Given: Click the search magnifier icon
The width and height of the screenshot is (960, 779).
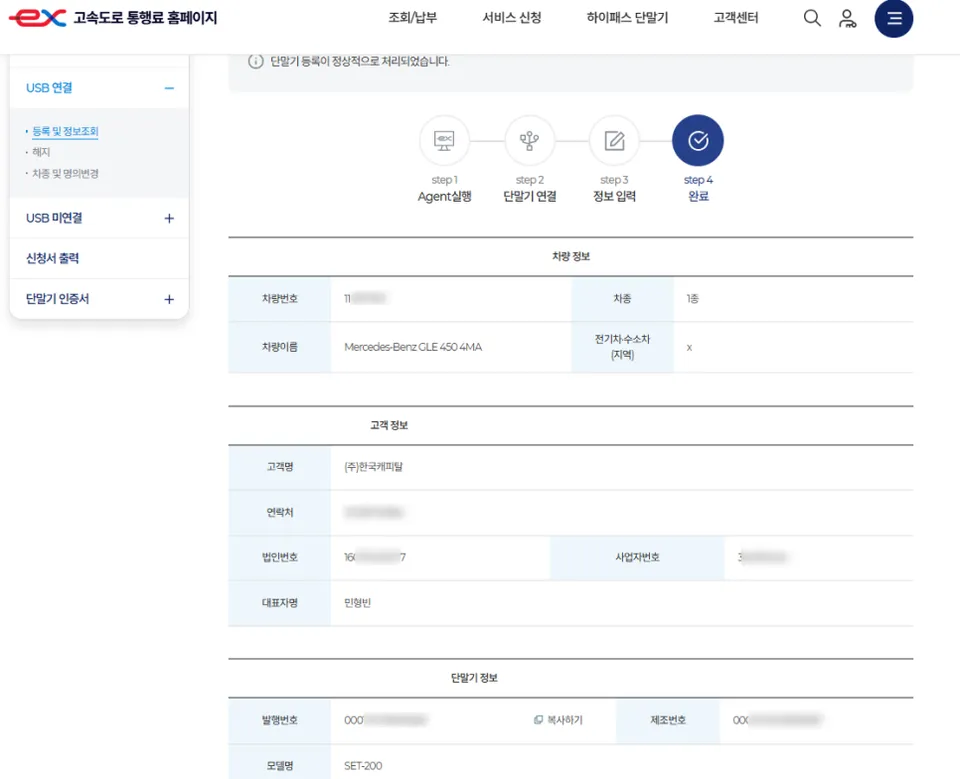Looking at the screenshot, I should point(812,18).
